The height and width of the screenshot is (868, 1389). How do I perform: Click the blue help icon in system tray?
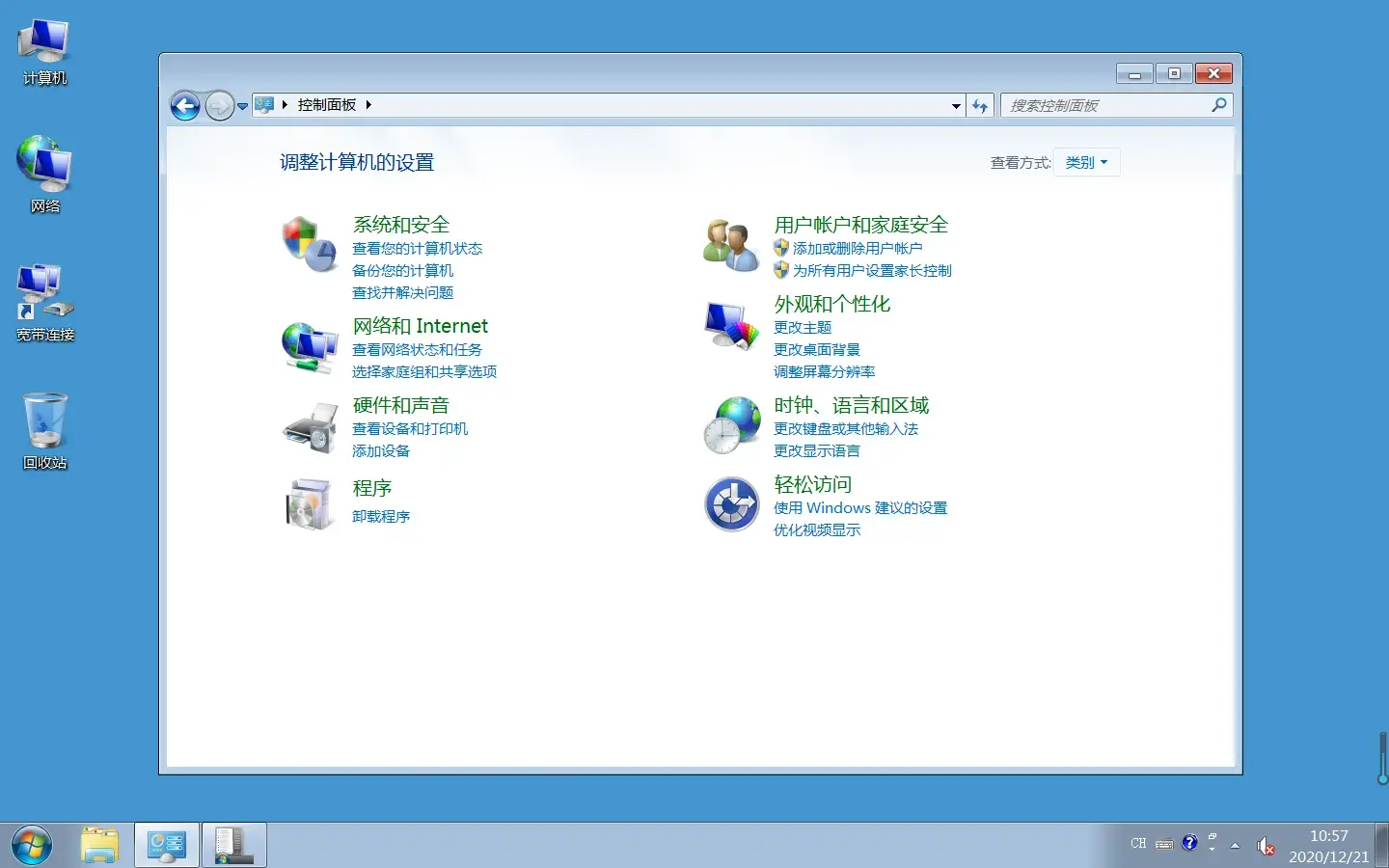(x=1189, y=843)
